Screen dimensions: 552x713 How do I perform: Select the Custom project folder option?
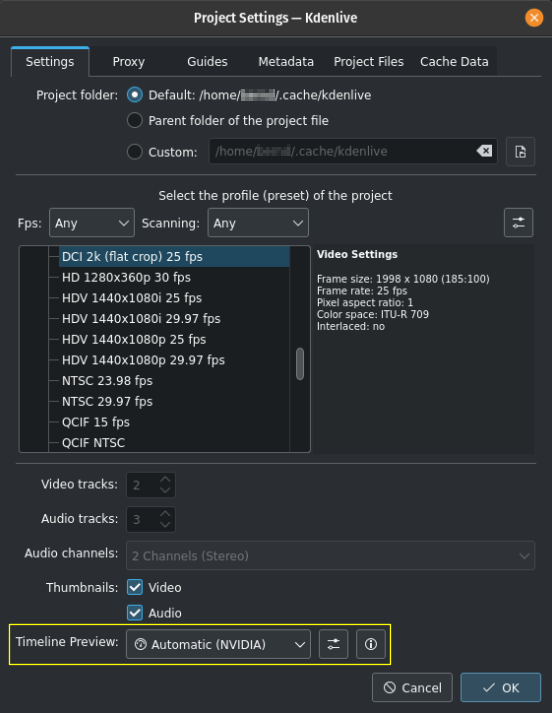pyautogui.click(x=135, y=151)
